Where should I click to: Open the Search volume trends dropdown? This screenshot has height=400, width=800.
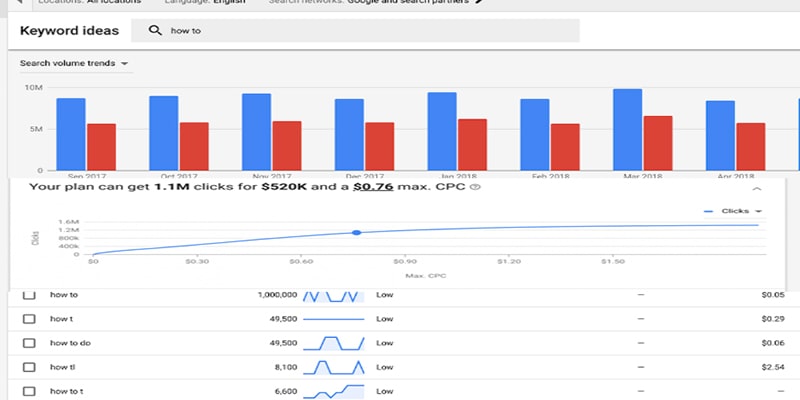[x=74, y=63]
